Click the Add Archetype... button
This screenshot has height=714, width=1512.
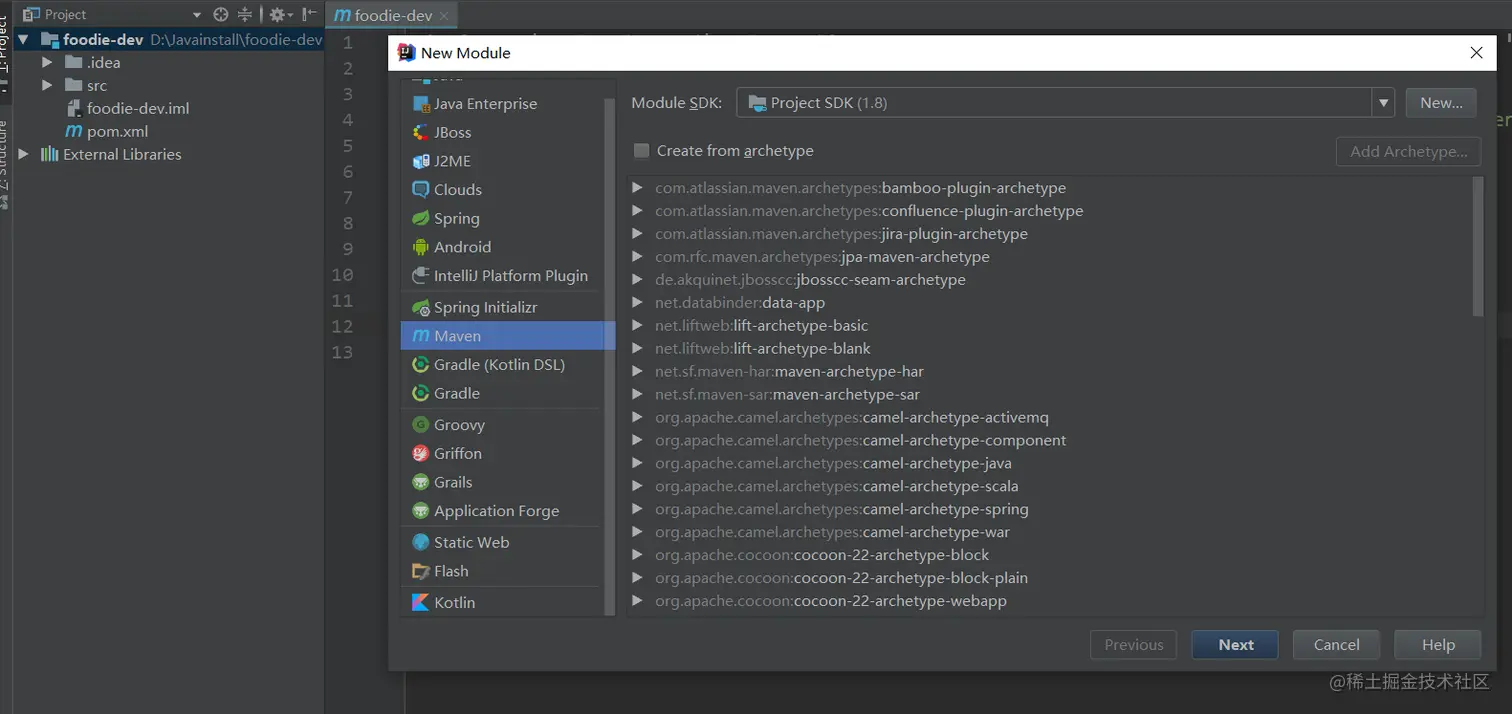tap(1408, 152)
